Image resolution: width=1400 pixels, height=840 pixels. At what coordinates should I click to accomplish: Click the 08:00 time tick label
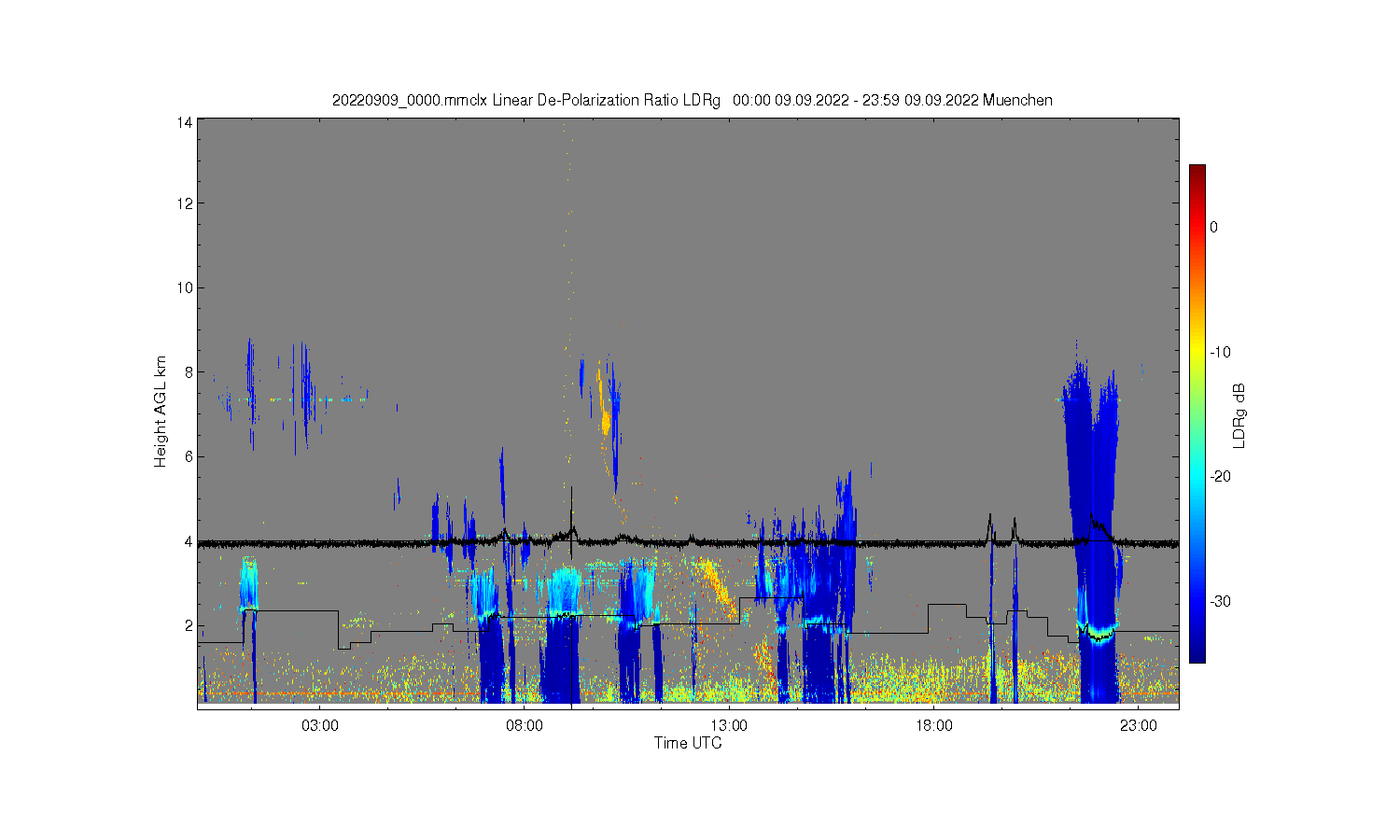525,726
